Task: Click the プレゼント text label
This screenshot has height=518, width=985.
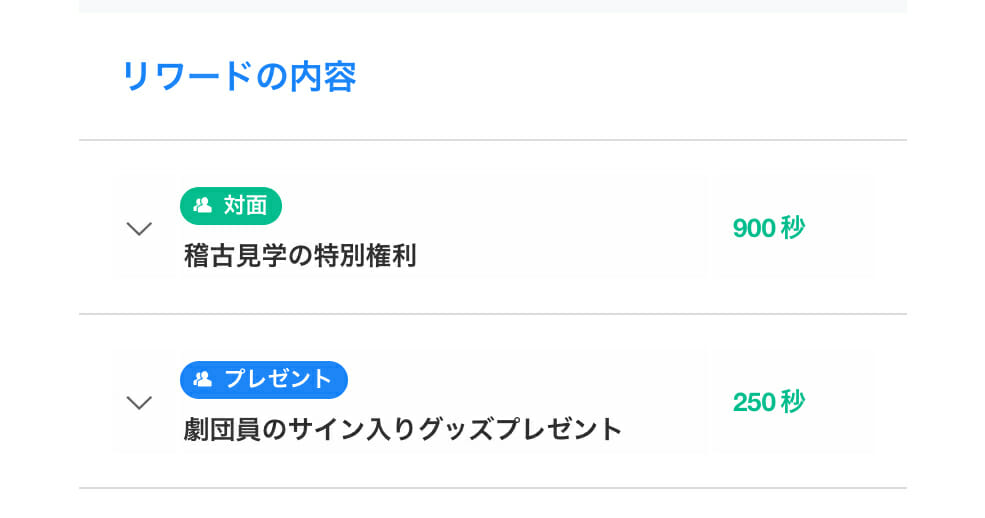Action: 278,380
